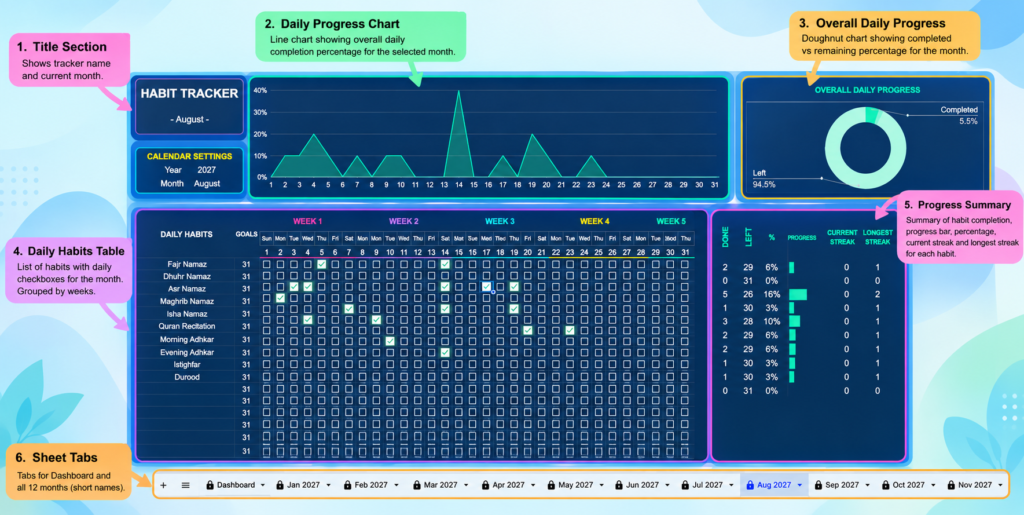This screenshot has width=1024, height=515.
Task: Click the lock icon on May 2027 tab
Action: [x=551, y=485]
